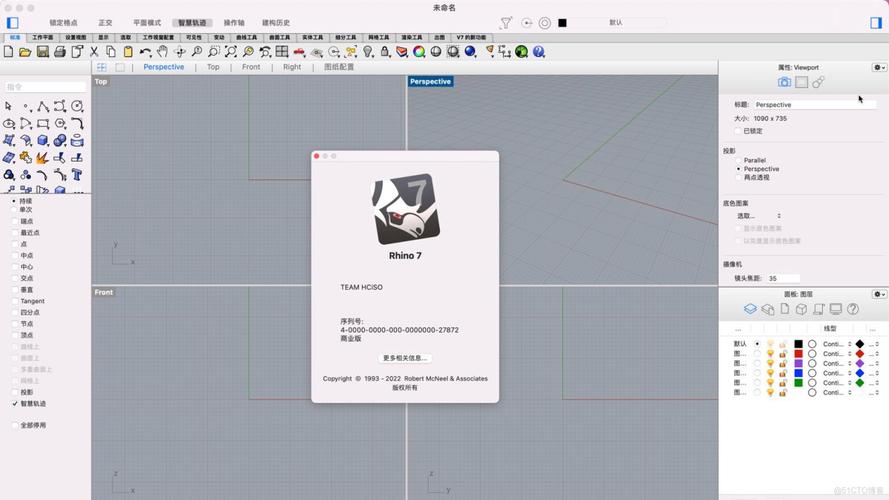889x500 pixels.
Task: Open linetype dropdown for purple layer row
Action: 837,363
